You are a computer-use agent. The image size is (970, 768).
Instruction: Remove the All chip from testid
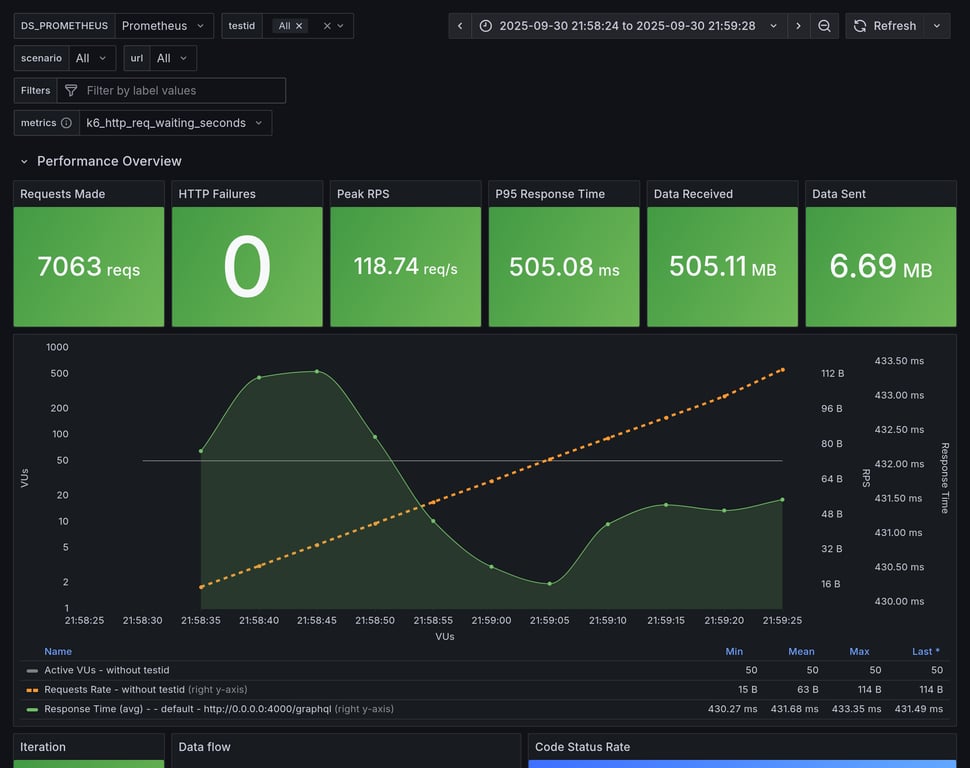299,26
